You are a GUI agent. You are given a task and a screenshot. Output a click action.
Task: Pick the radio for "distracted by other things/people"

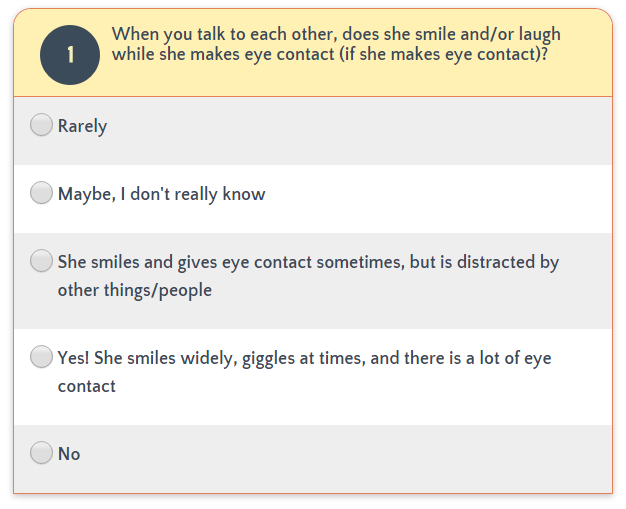click(41, 261)
